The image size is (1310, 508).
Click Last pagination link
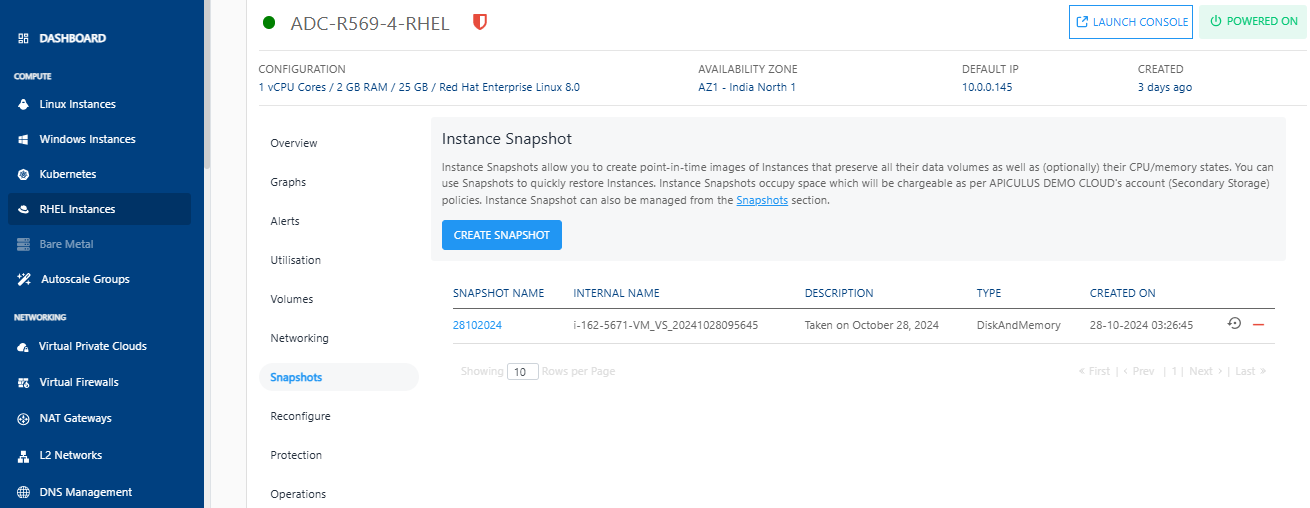pos(1251,371)
